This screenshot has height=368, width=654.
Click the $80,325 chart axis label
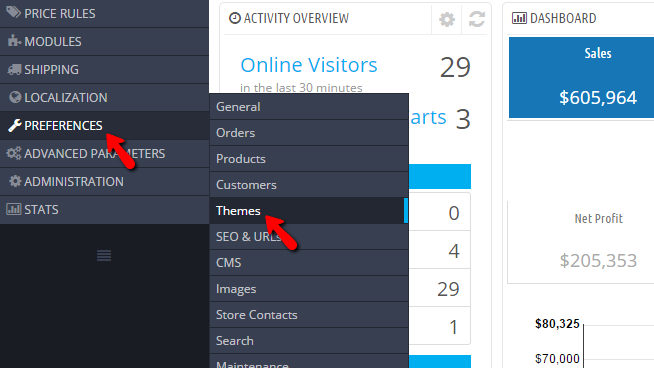(x=557, y=324)
